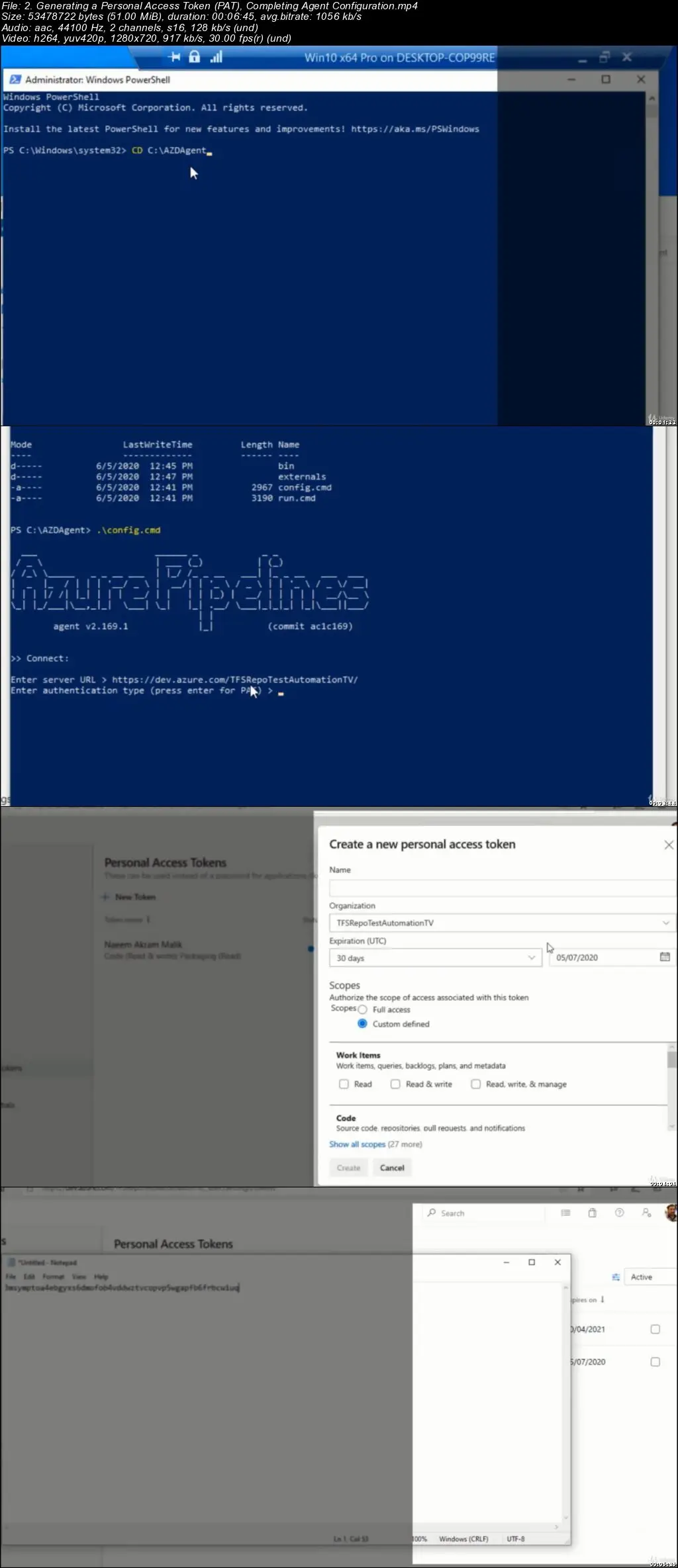Click the 'run.cmd' file name in the listing
Viewport: 678px width, 1568px height.
pyautogui.click(x=297, y=498)
